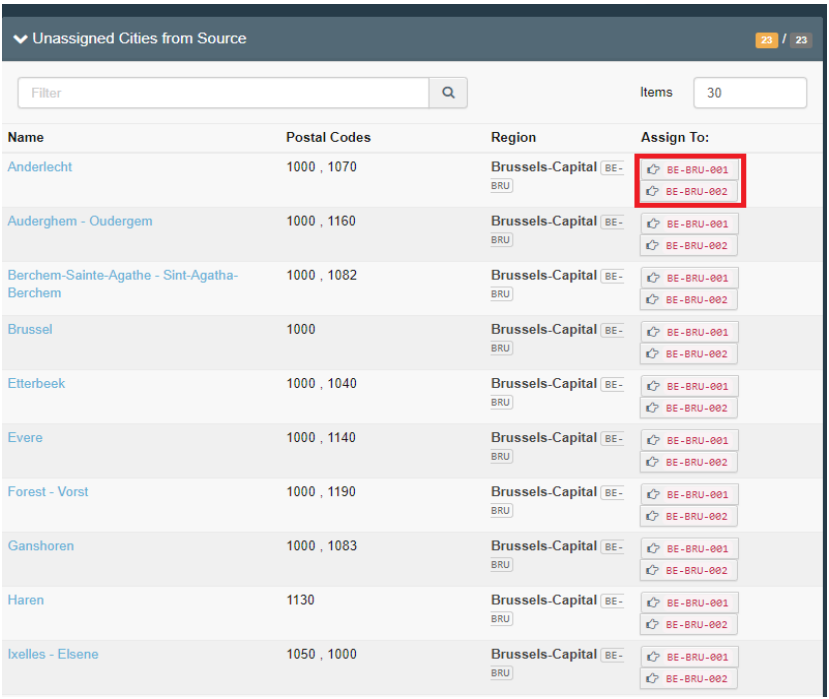Assign Brussel to BE-BRU-002

688,354
